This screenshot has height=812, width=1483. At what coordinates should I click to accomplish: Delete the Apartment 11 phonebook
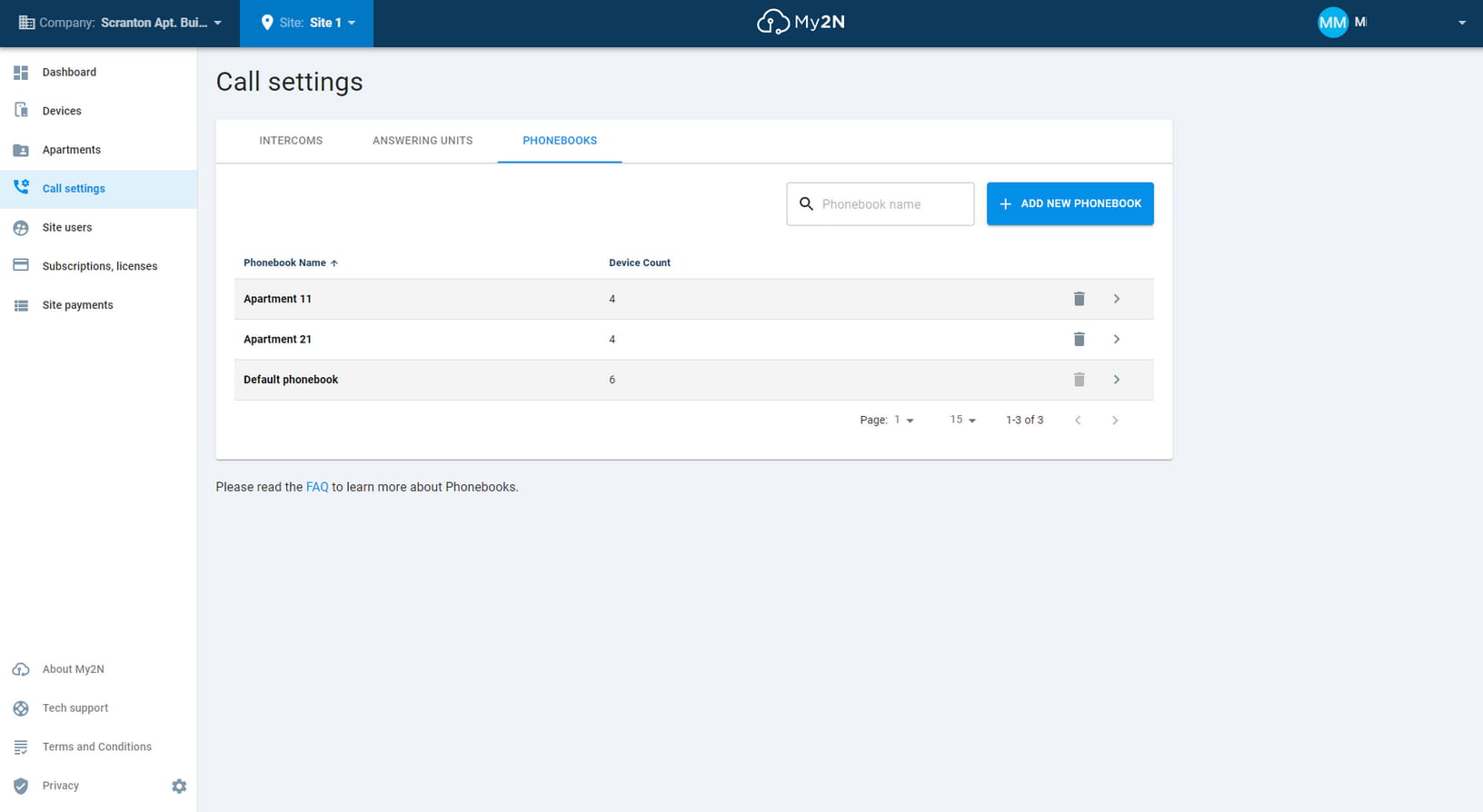click(1079, 299)
